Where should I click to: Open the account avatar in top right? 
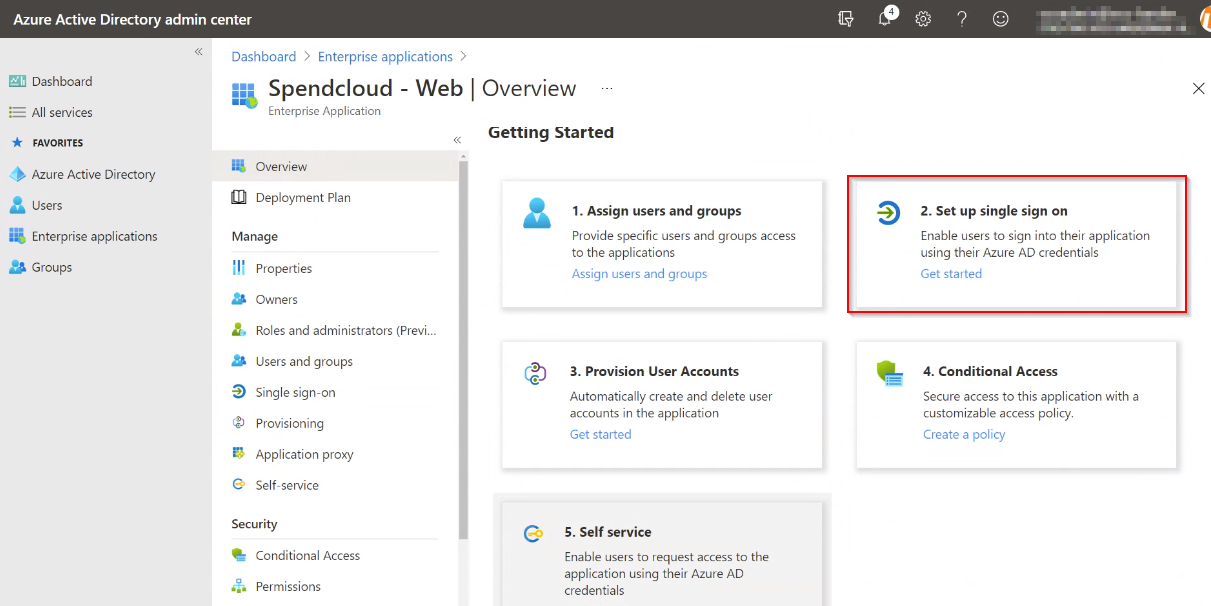click(x=1205, y=19)
